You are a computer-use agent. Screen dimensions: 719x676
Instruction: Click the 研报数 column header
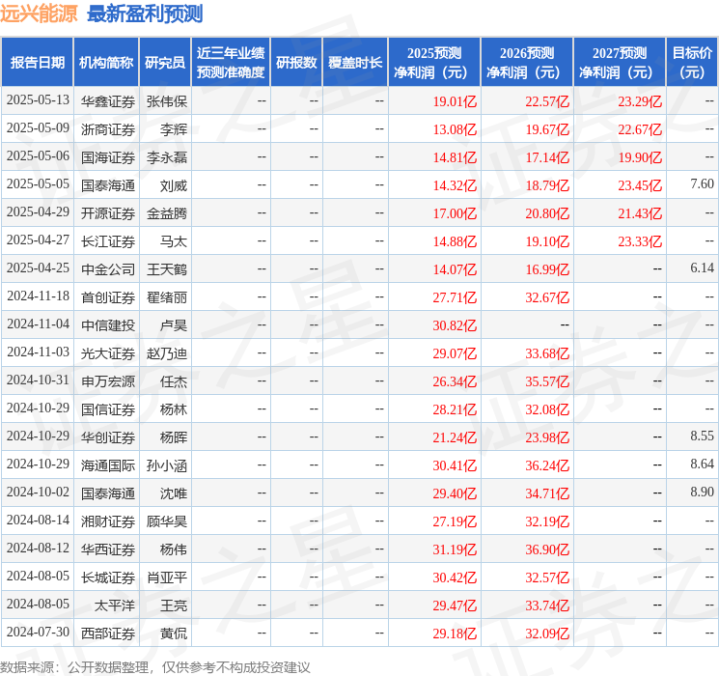296,62
